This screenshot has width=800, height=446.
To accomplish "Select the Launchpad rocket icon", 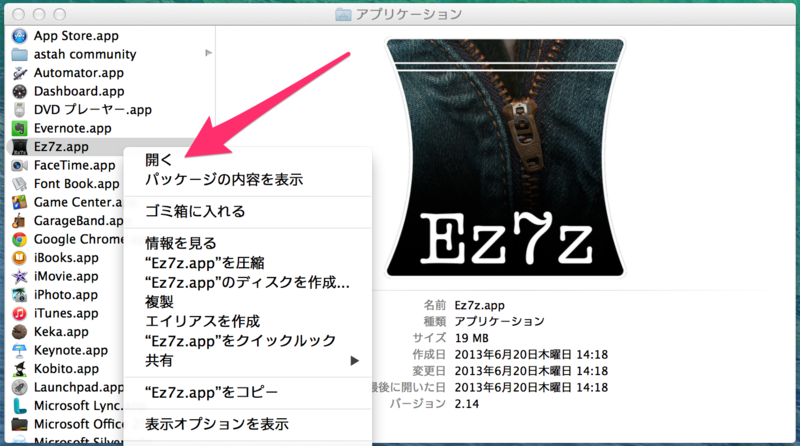I will coord(19,387).
